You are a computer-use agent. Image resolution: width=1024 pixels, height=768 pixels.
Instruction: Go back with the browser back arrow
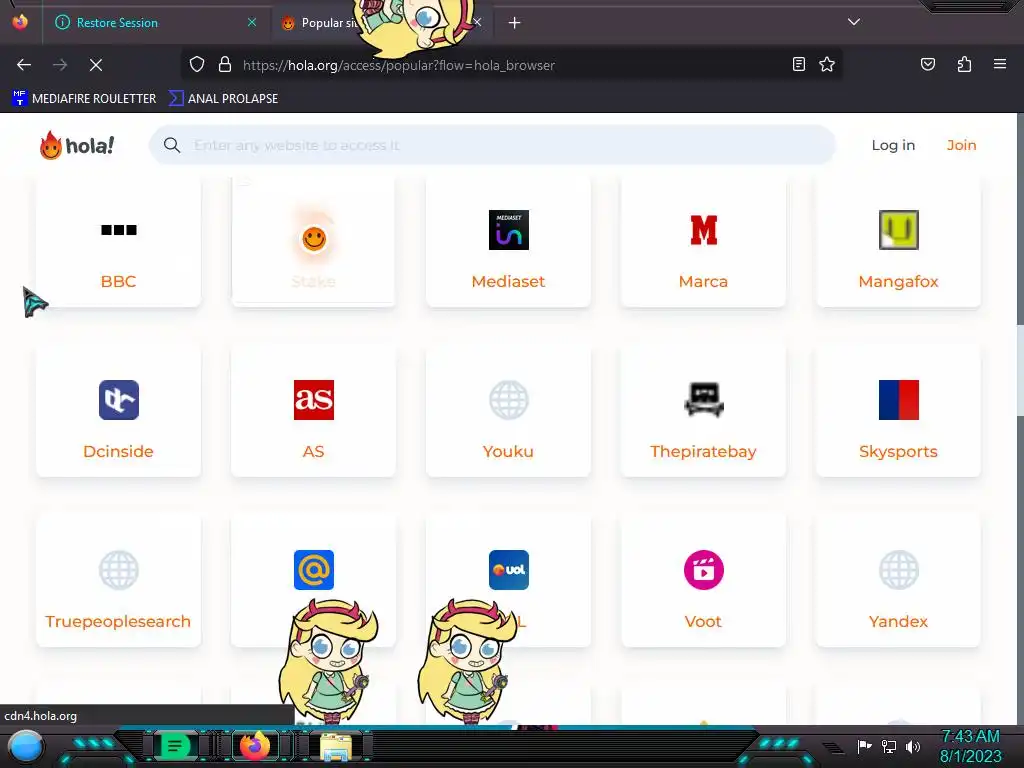(x=24, y=65)
